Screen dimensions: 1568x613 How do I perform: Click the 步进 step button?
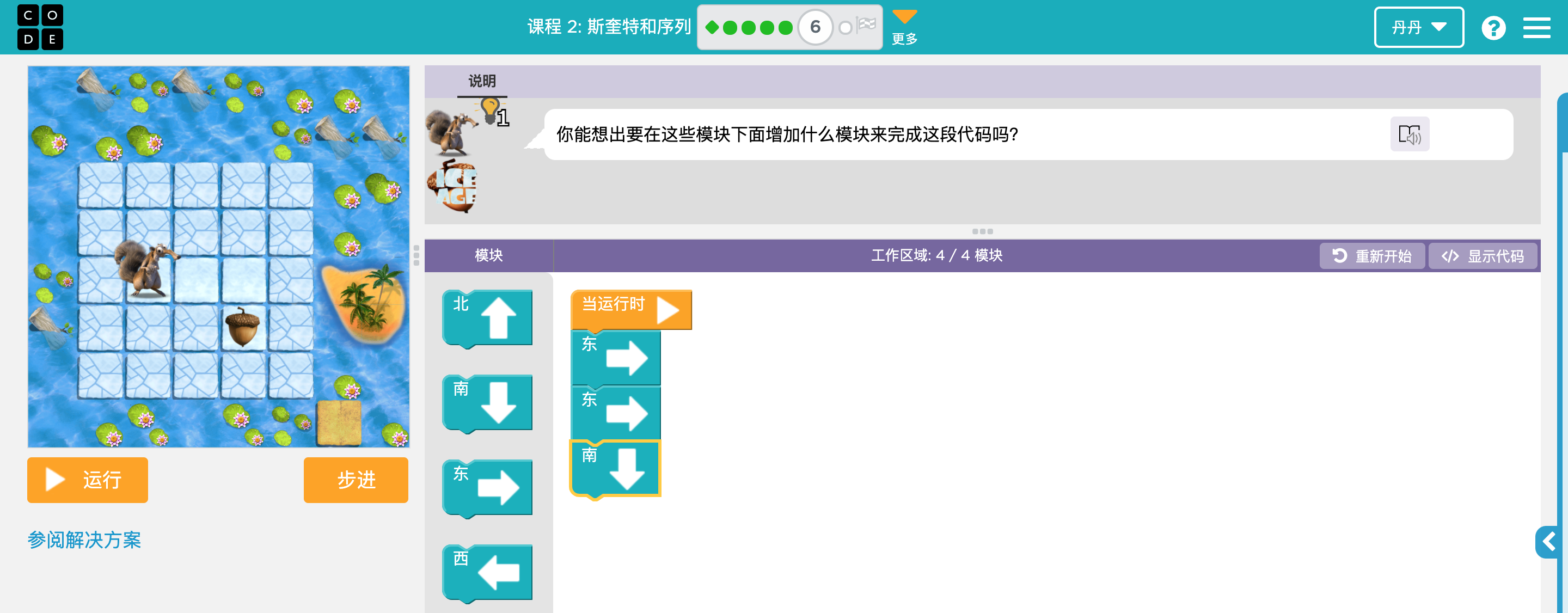(x=356, y=480)
